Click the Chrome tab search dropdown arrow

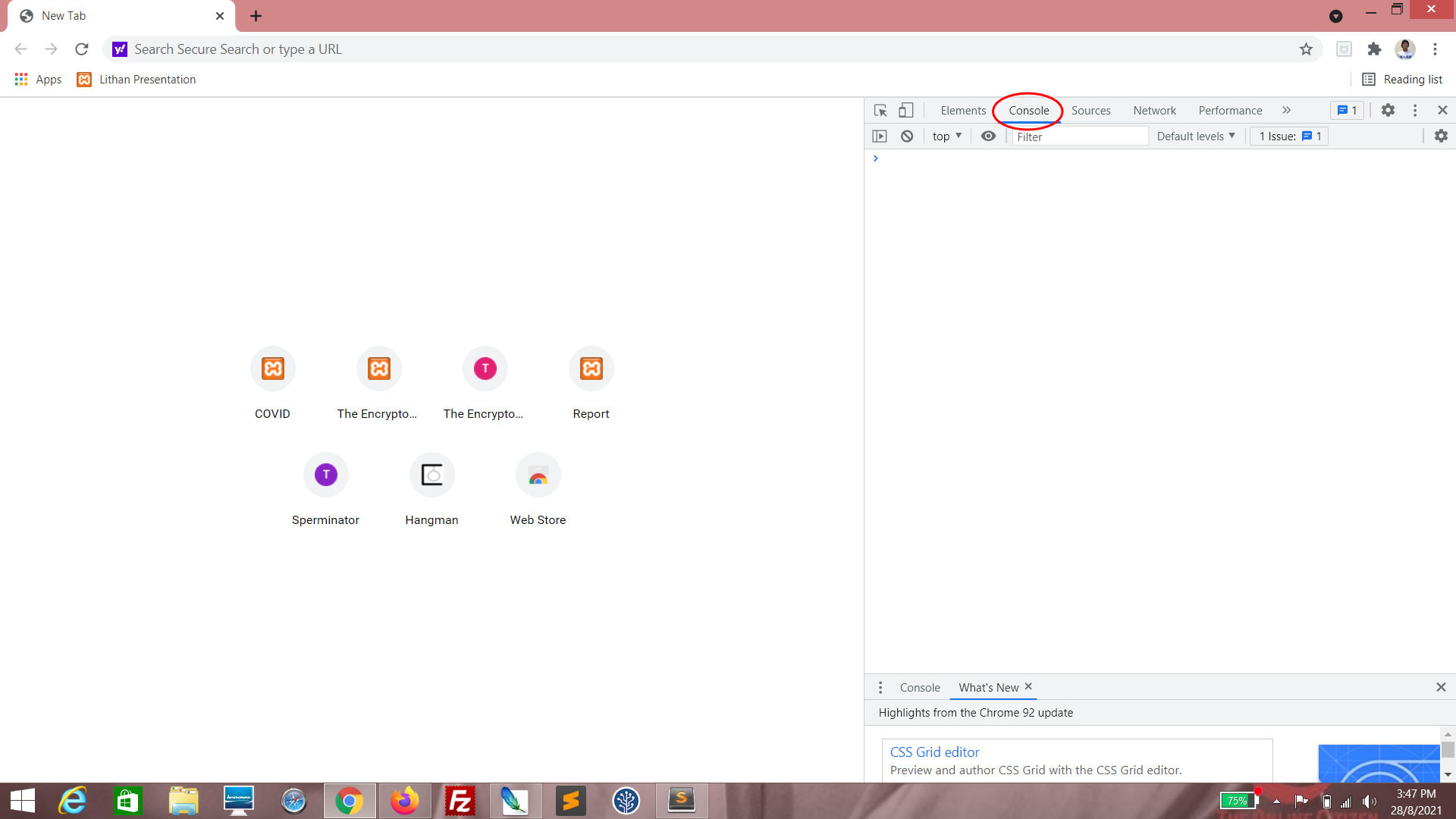[1336, 16]
